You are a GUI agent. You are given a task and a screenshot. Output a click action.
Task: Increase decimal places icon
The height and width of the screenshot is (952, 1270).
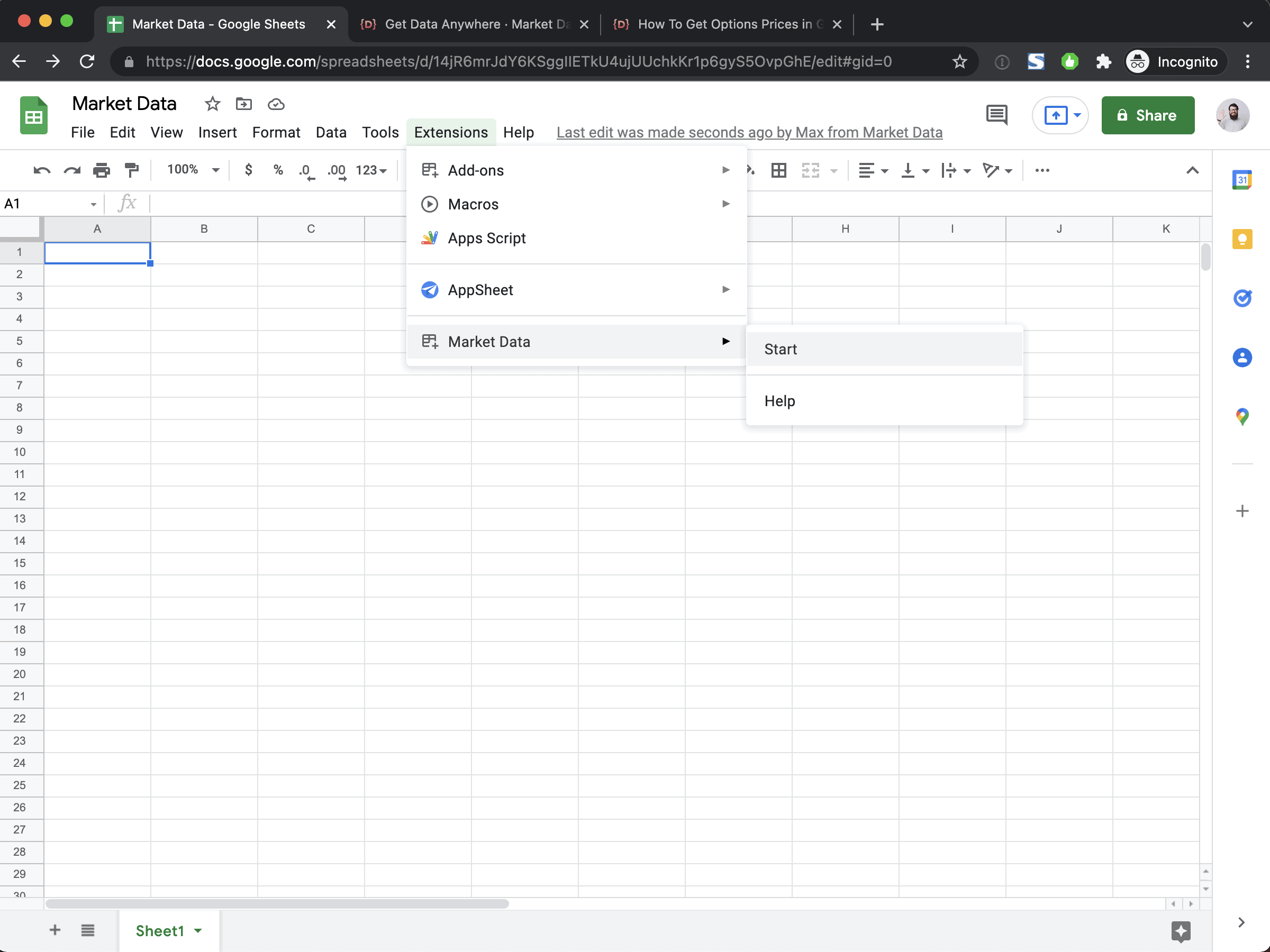(x=337, y=171)
